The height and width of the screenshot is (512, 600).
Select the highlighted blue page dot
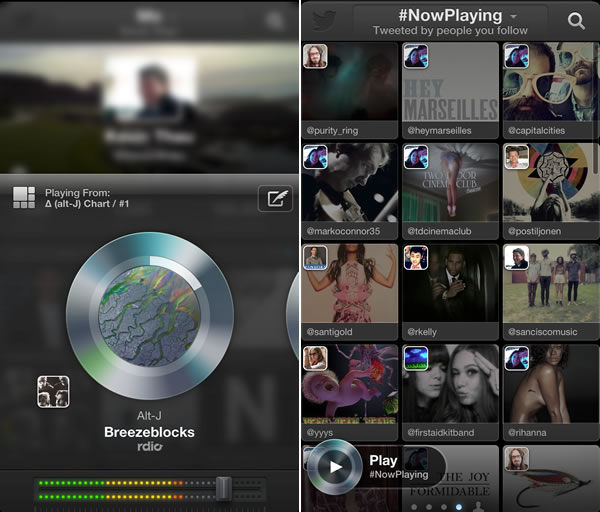tap(458, 507)
